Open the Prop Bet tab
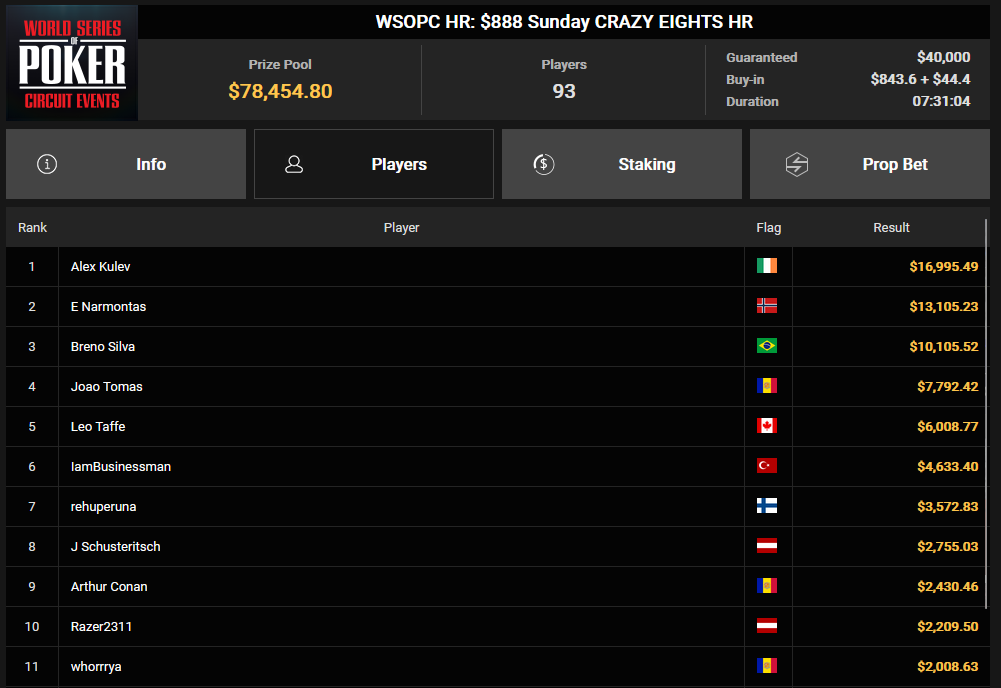Viewport: 1001px width, 688px height. pyautogui.click(x=869, y=164)
